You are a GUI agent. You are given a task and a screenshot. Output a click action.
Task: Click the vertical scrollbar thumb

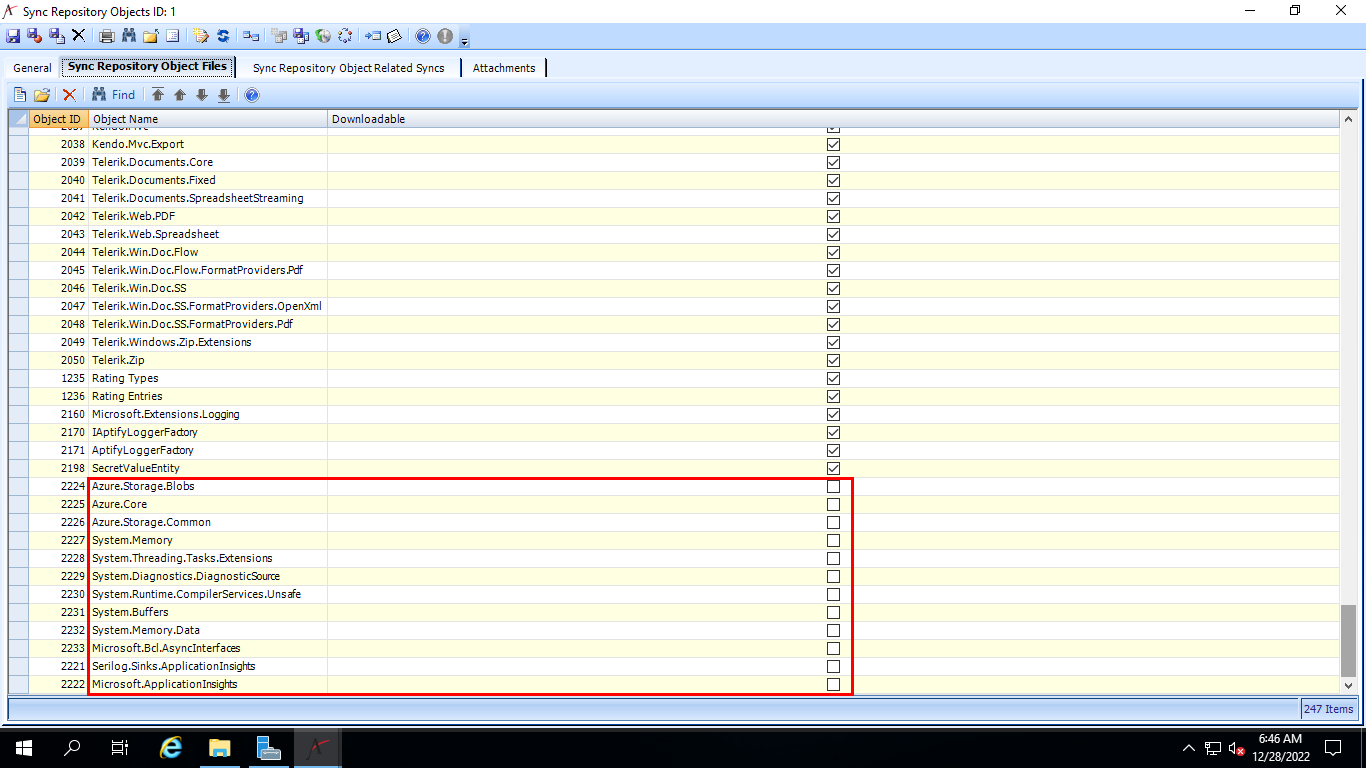coord(1348,640)
